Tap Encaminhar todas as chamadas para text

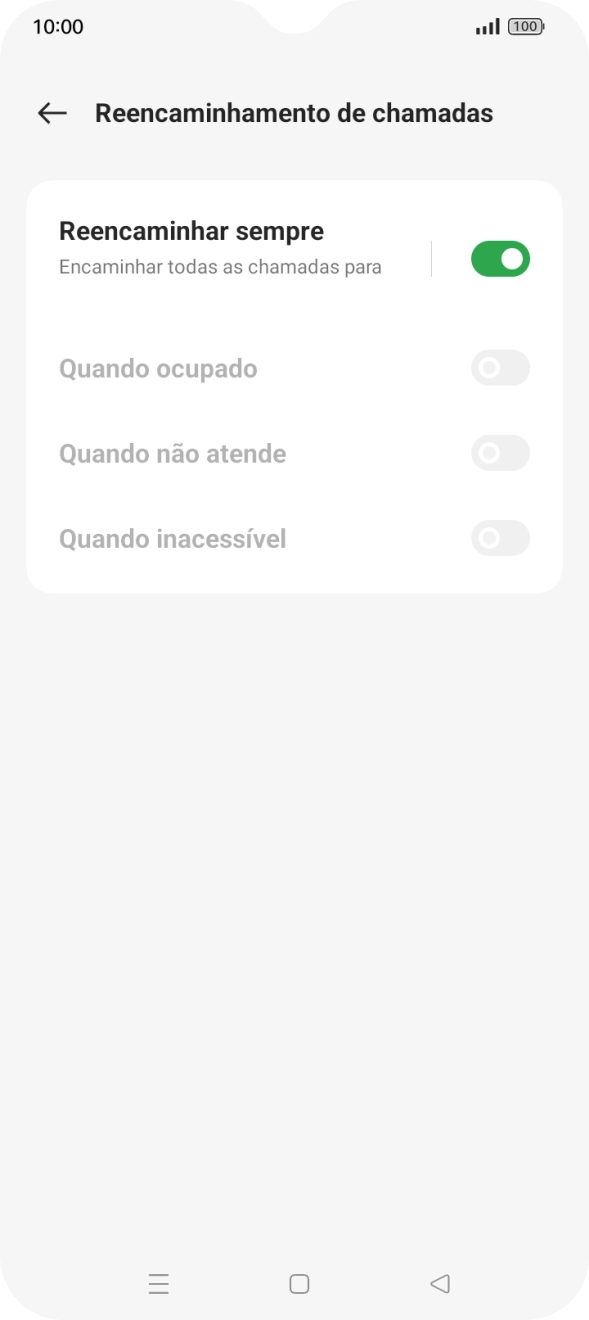coord(220,266)
